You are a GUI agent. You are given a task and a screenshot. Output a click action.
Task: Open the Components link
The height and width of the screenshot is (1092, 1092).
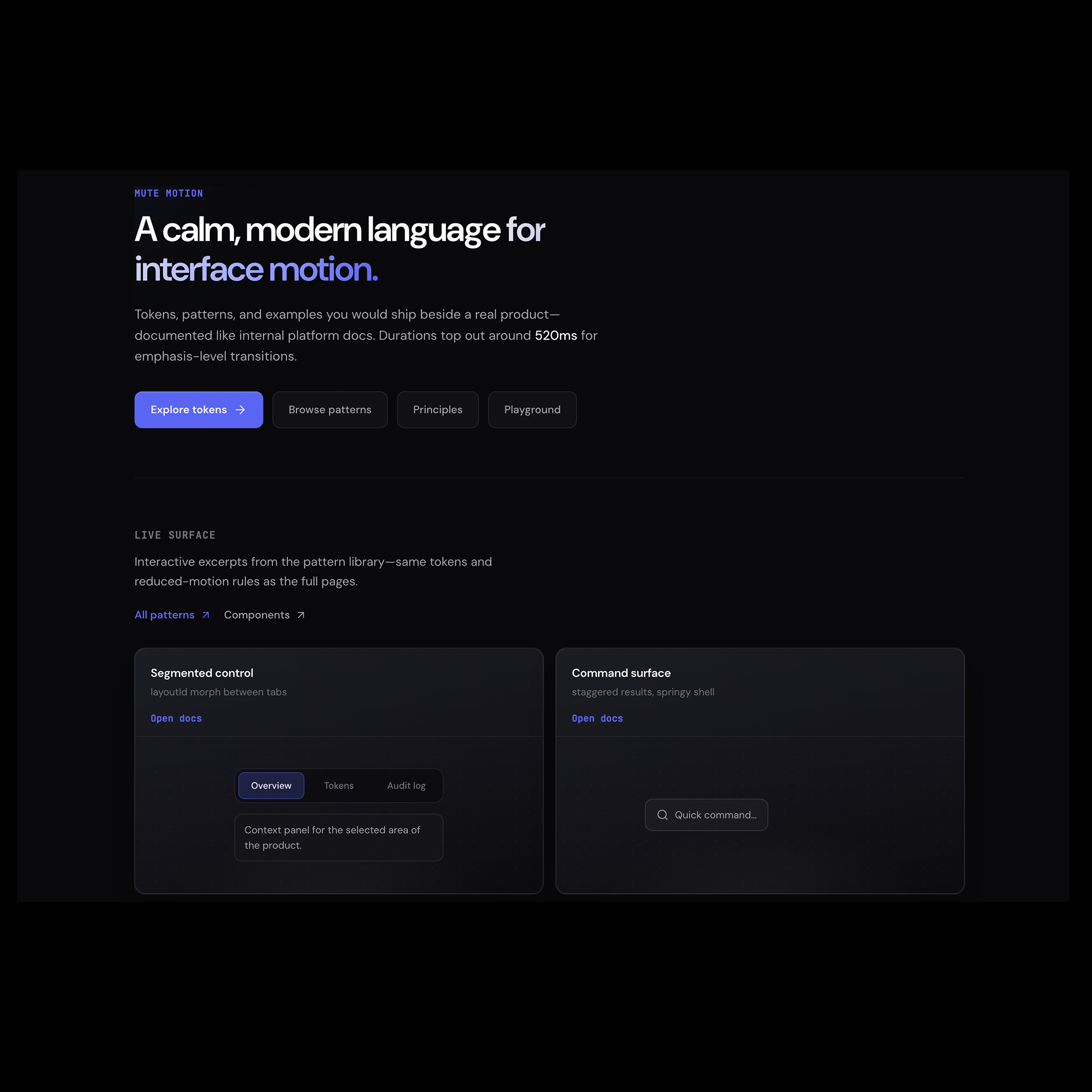(x=264, y=615)
